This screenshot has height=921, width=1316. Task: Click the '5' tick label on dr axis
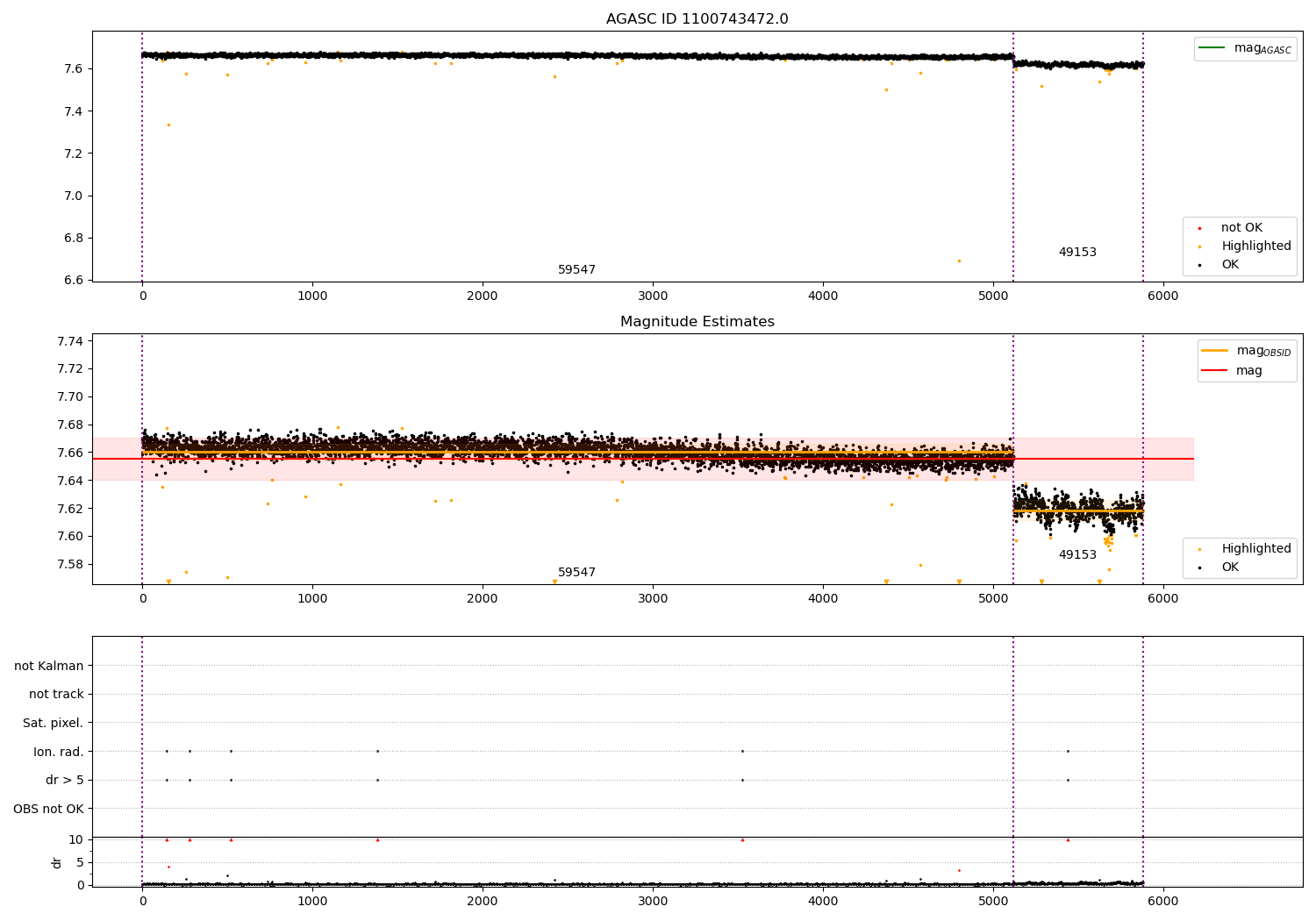click(80, 862)
